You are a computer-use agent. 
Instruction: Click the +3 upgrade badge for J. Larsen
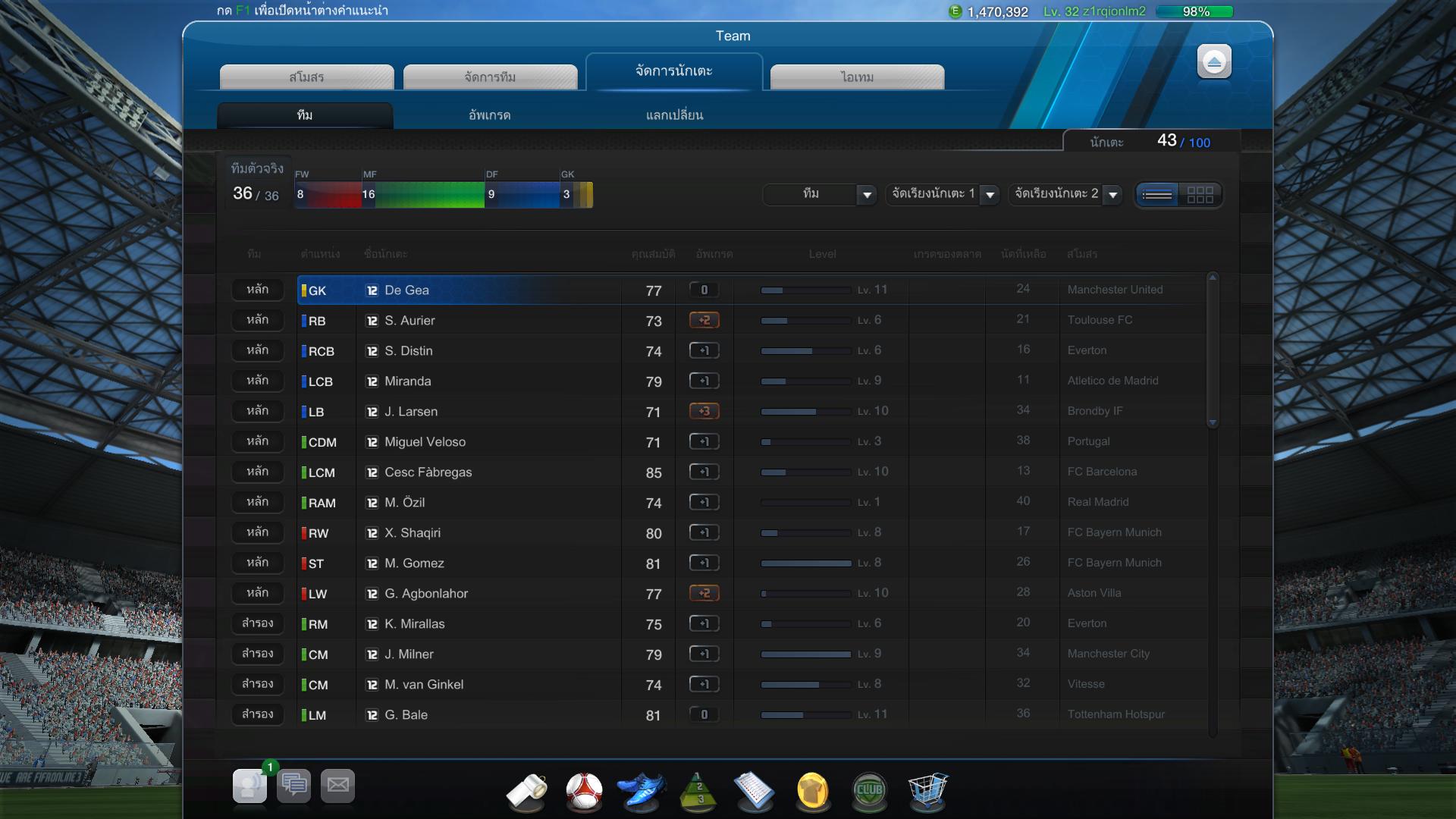pos(704,411)
